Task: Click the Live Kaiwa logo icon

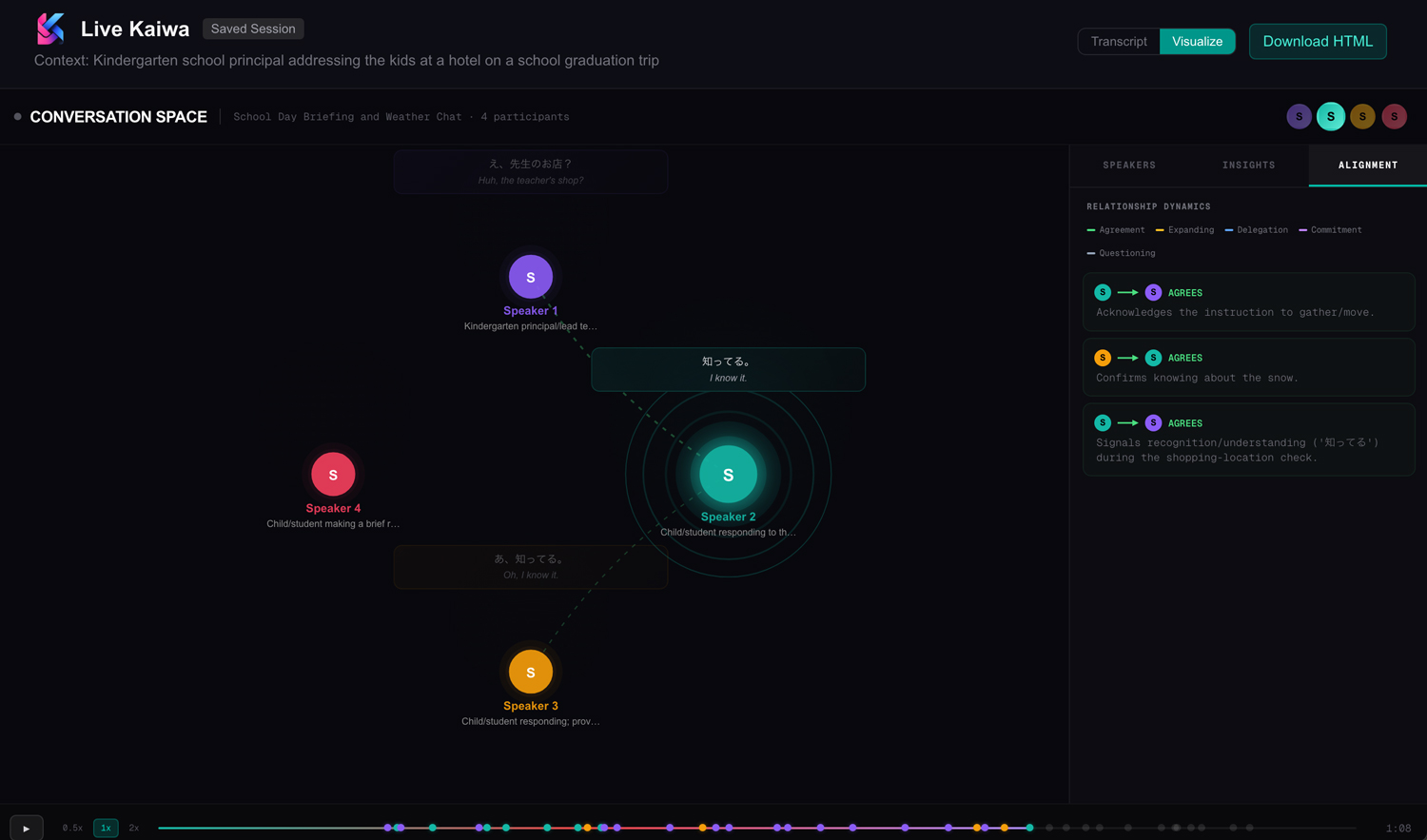Action: [49, 29]
